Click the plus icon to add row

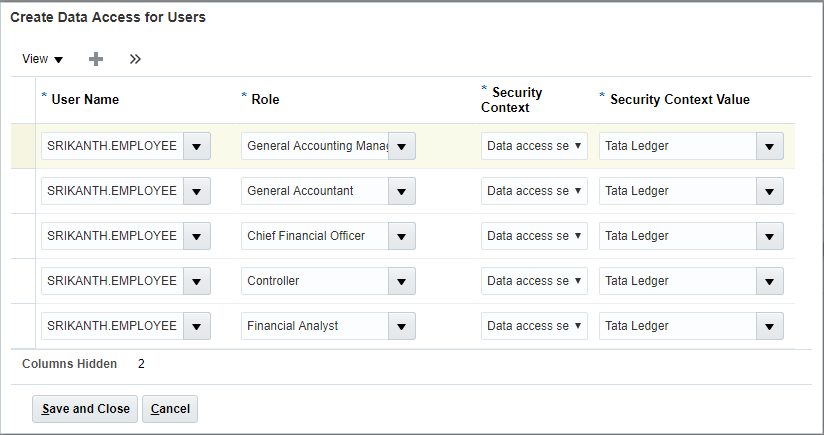pyautogui.click(x=96, y=59)
